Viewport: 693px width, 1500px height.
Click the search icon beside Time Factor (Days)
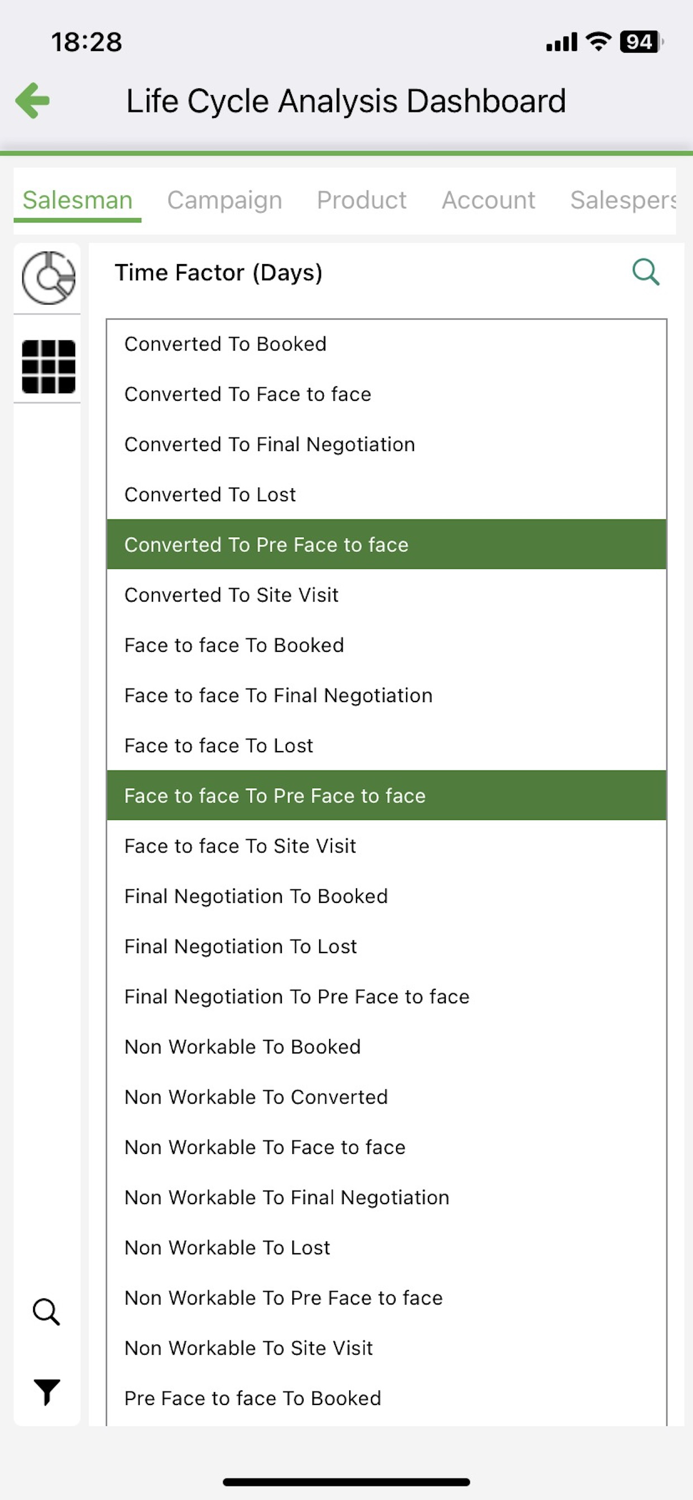[646, 272]
